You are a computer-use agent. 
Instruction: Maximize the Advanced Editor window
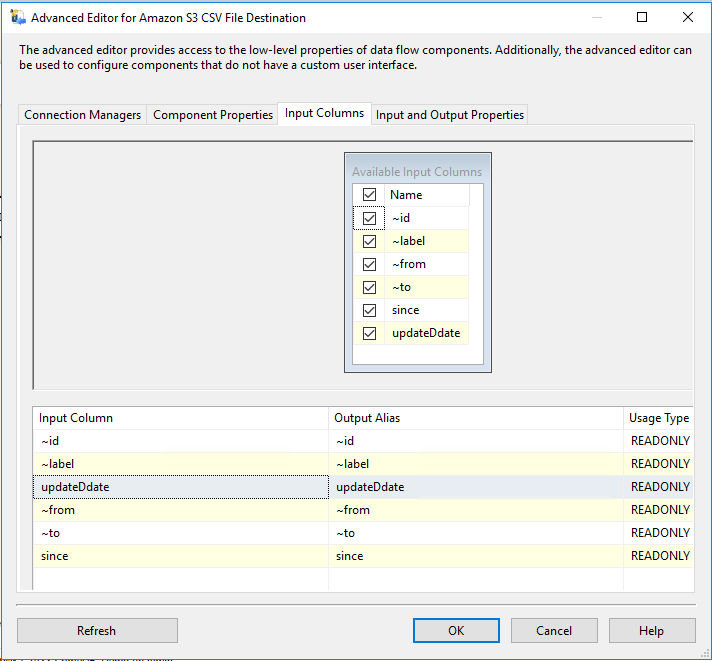(642, 17)
